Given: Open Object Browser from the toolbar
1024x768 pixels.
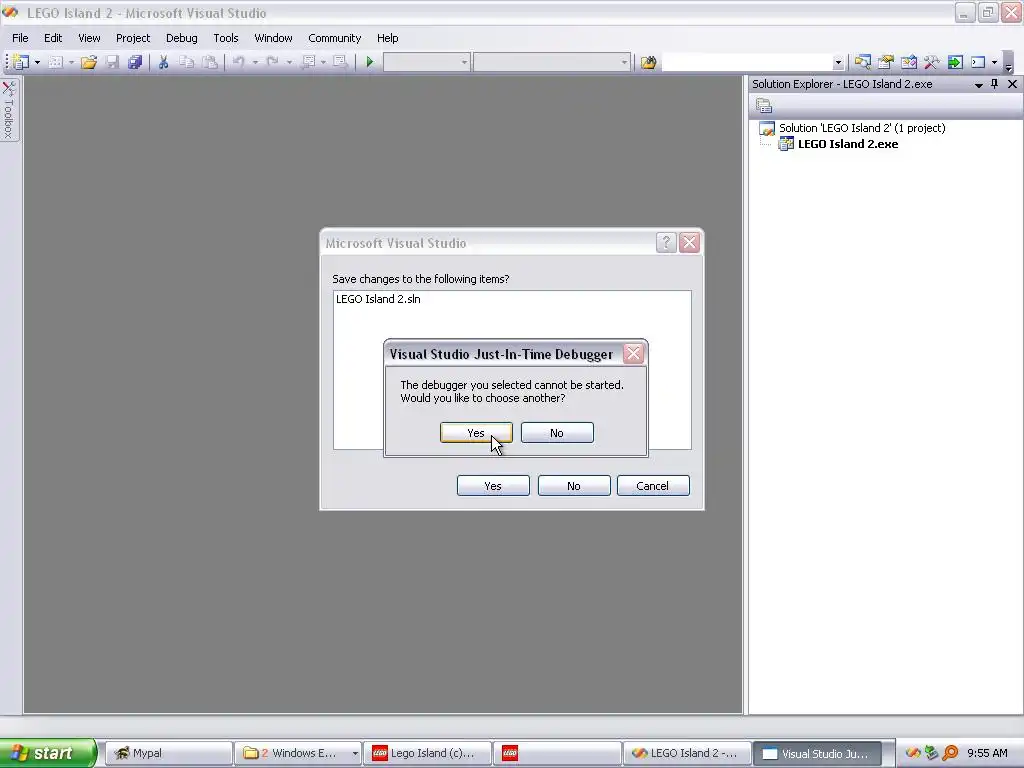Looking at the screenshot, I should click(908, 62).
